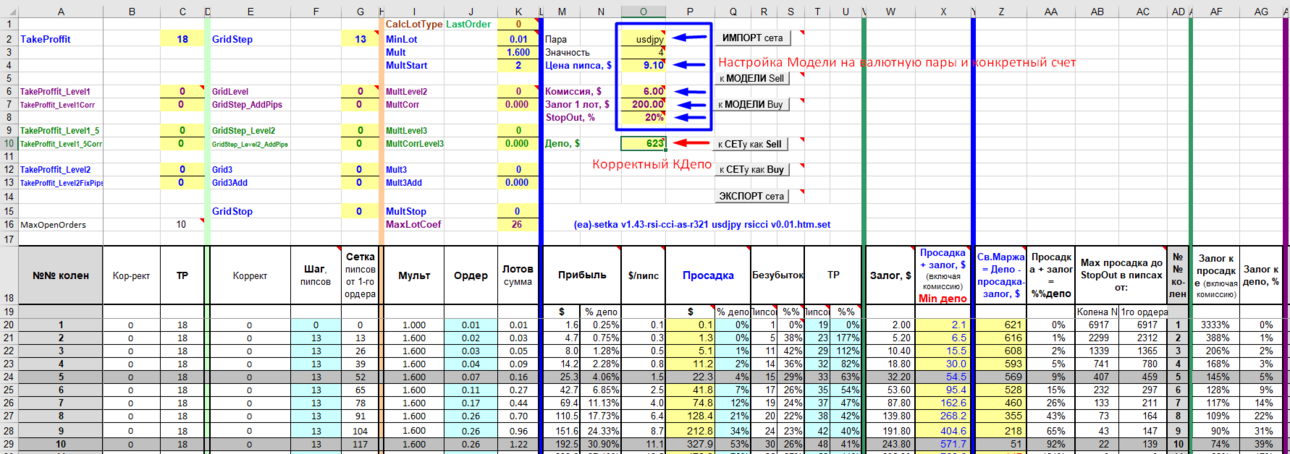Click the Значность label cell

(x=580, y=51)
